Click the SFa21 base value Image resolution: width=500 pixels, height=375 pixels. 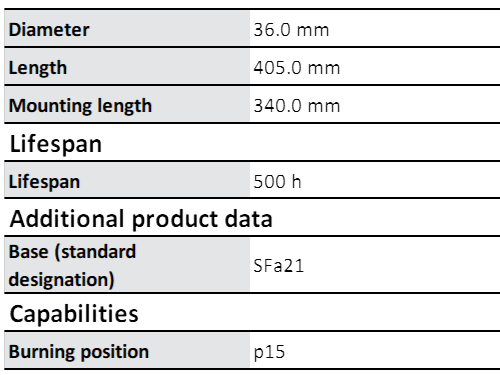[x=279, y=266]
